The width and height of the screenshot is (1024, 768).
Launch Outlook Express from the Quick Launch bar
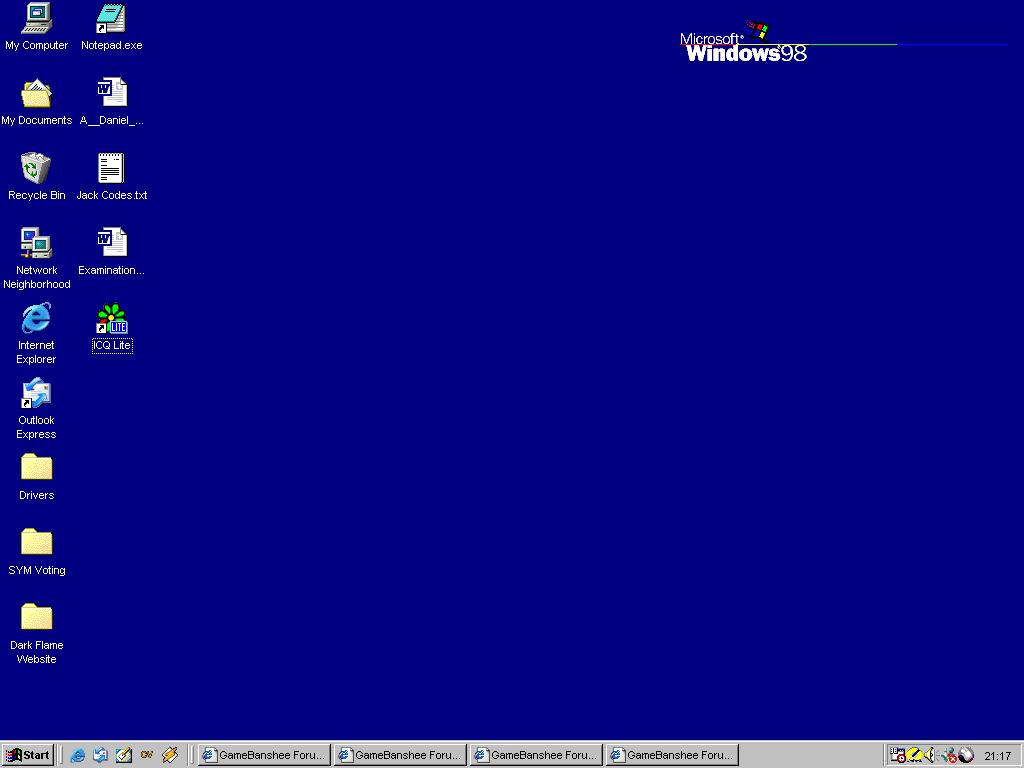coord(101,756)
